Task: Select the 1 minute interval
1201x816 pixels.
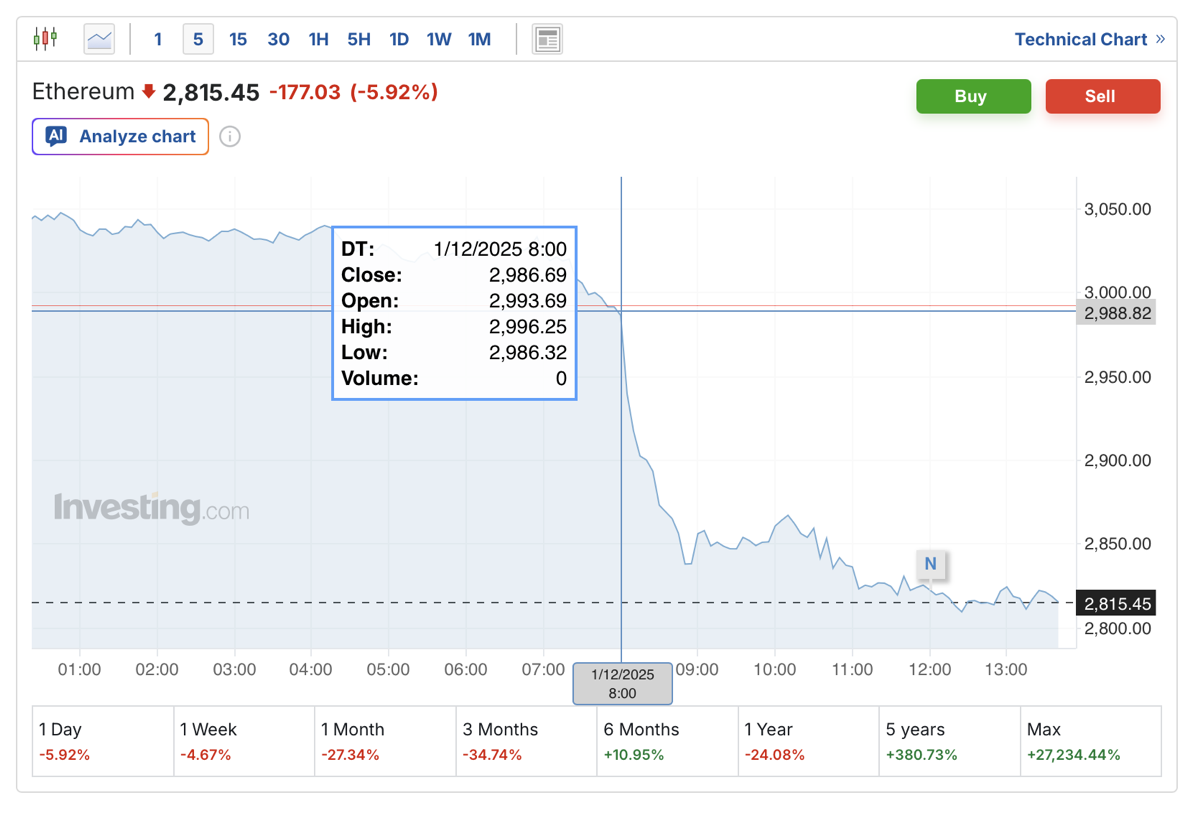Action: pyautogui.click(x=158, y=39)
